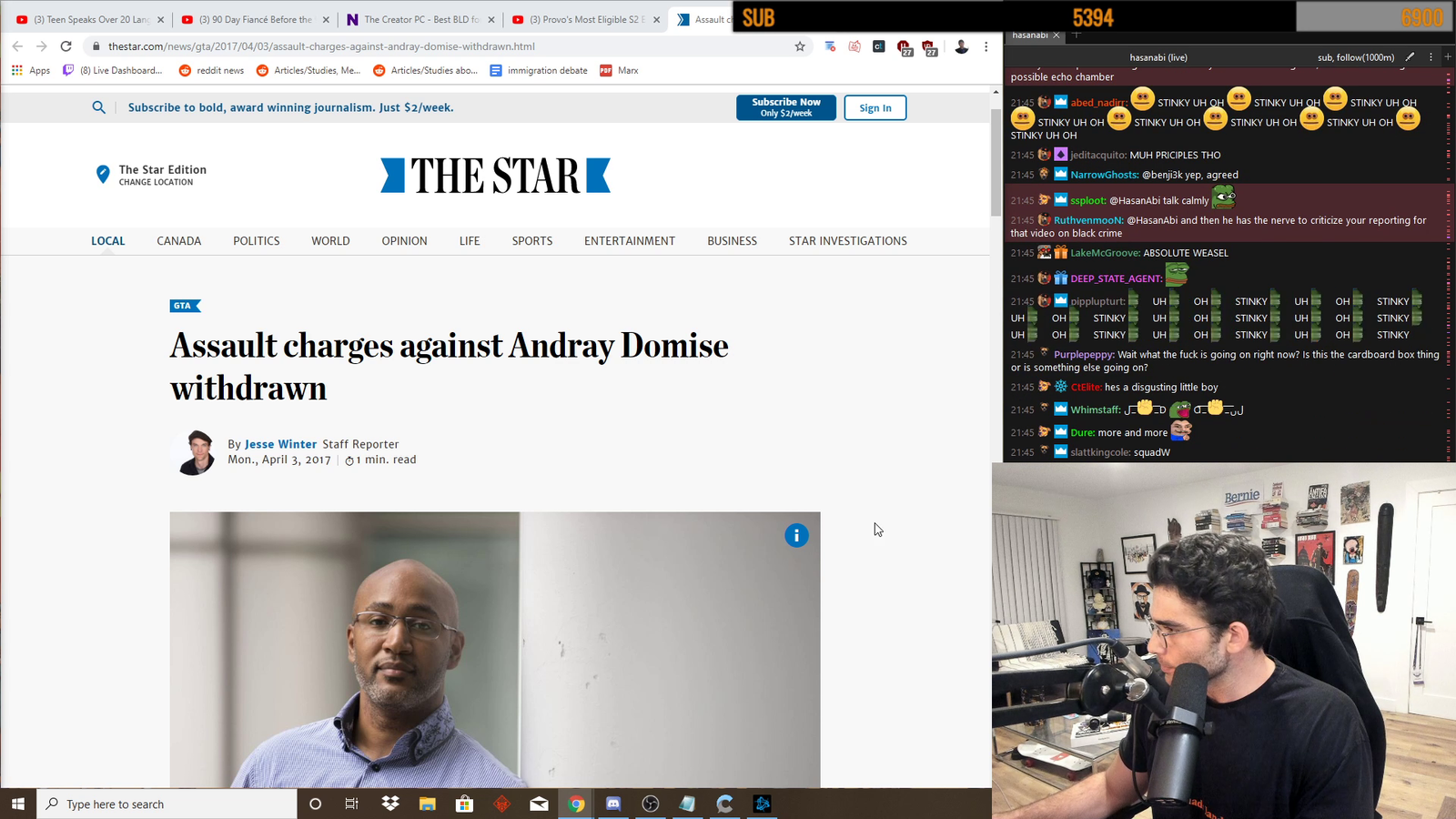1456x819 pixels.
Task: Close the 90 Day Fiancé tab
Action: coord(326,19)
